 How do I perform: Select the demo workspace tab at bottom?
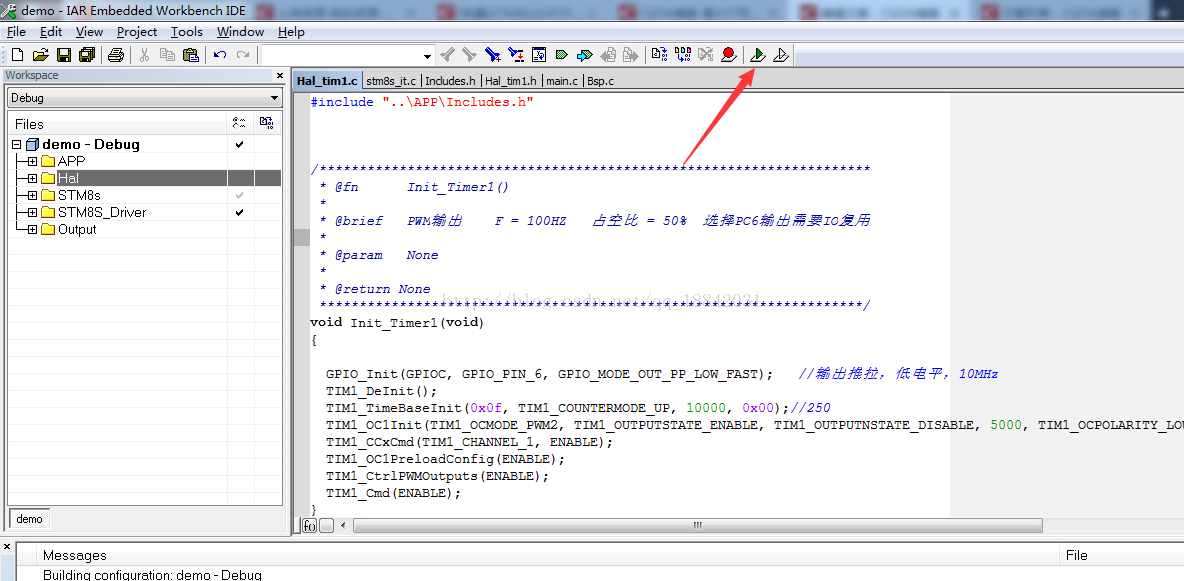click(x=29, y=518)
